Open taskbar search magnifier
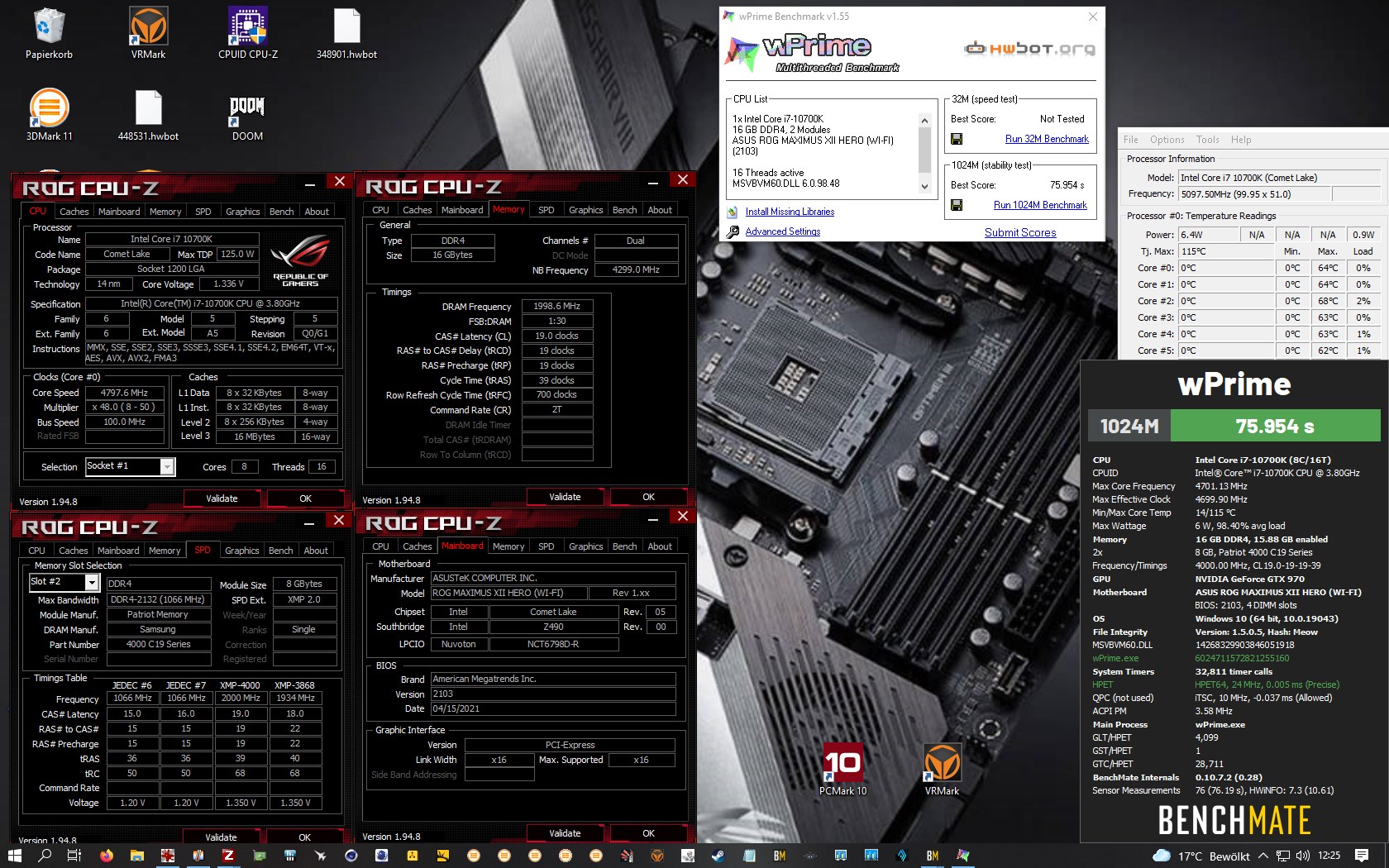 [x=45, y=856]
